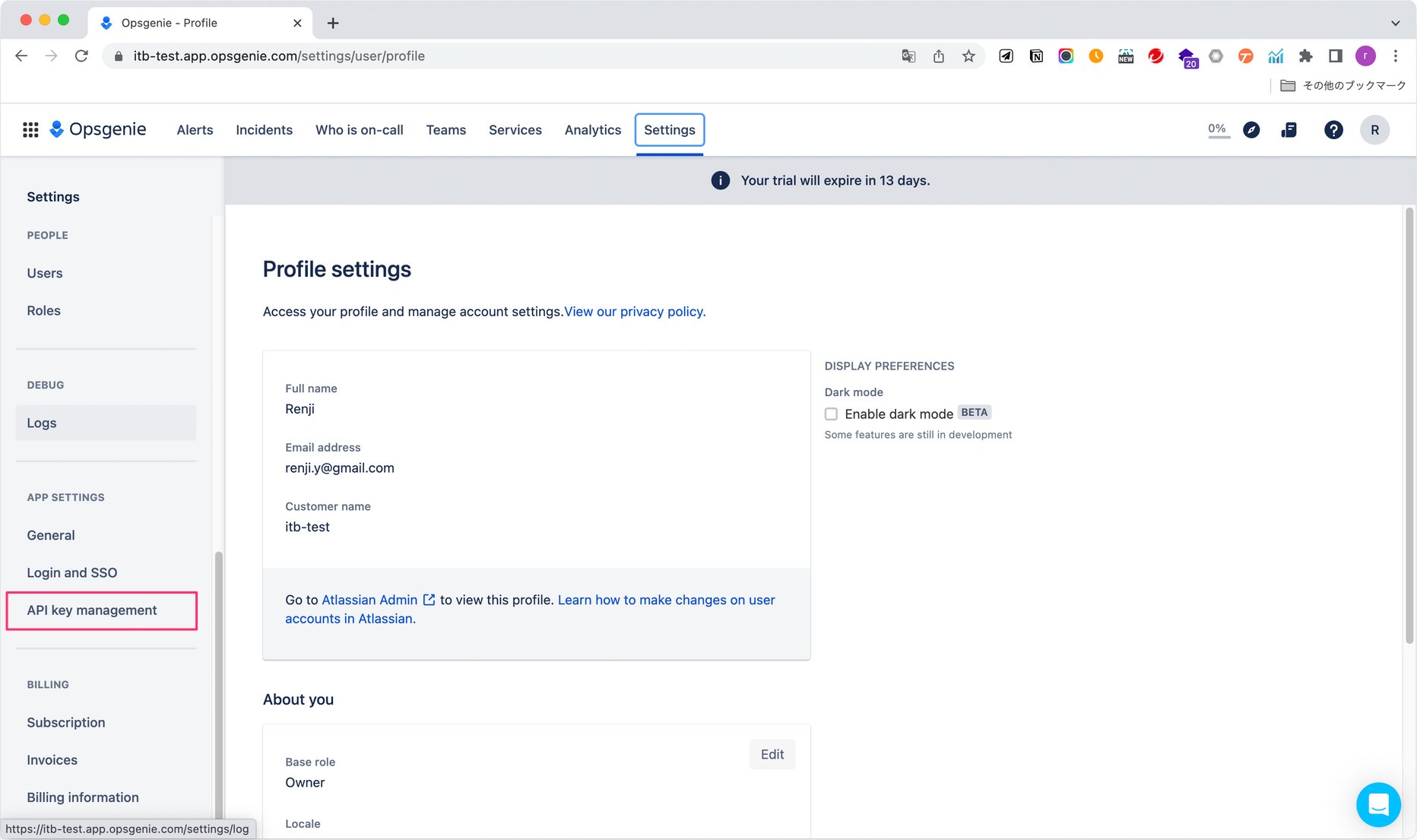
Task: Enable dark mode checkbox
Action: pyautogui.click(x=831, y=414)
